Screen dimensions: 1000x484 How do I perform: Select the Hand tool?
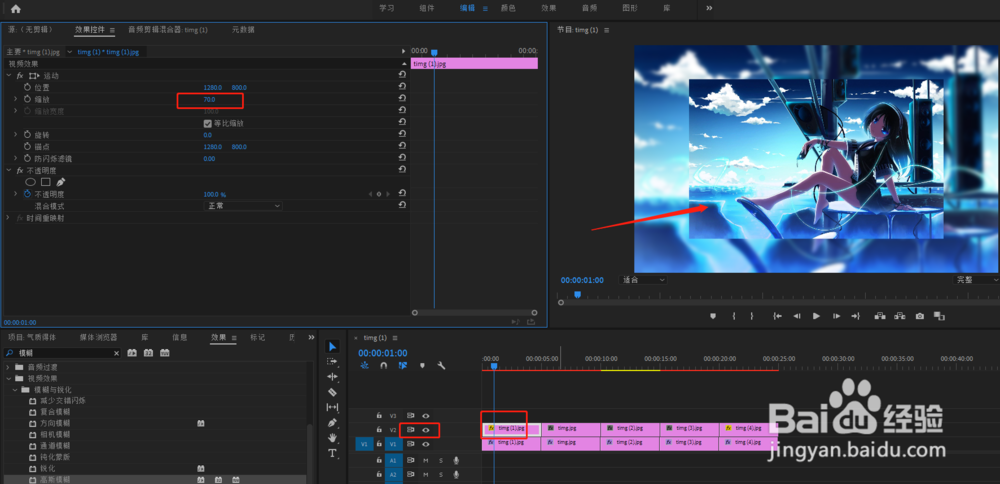332,438
